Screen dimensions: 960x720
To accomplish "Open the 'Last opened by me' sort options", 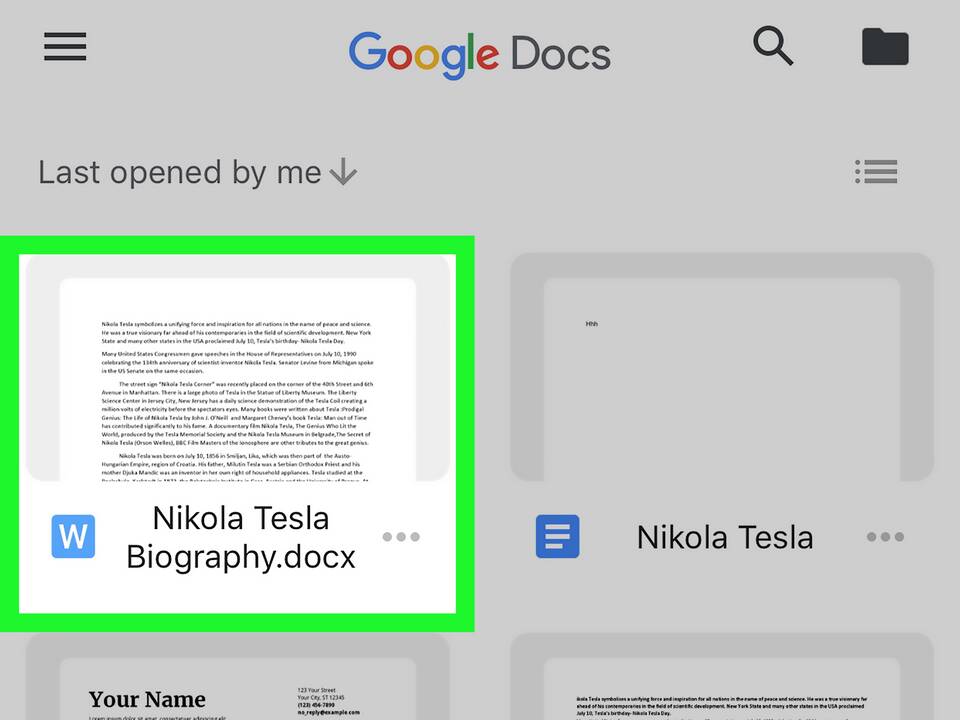I will 198,172.
